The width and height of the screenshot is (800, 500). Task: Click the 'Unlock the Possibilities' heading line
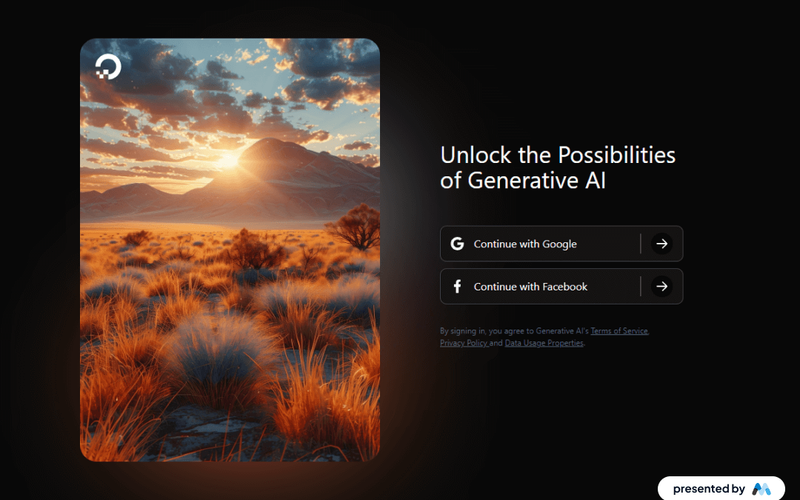[x=558, y=155]
